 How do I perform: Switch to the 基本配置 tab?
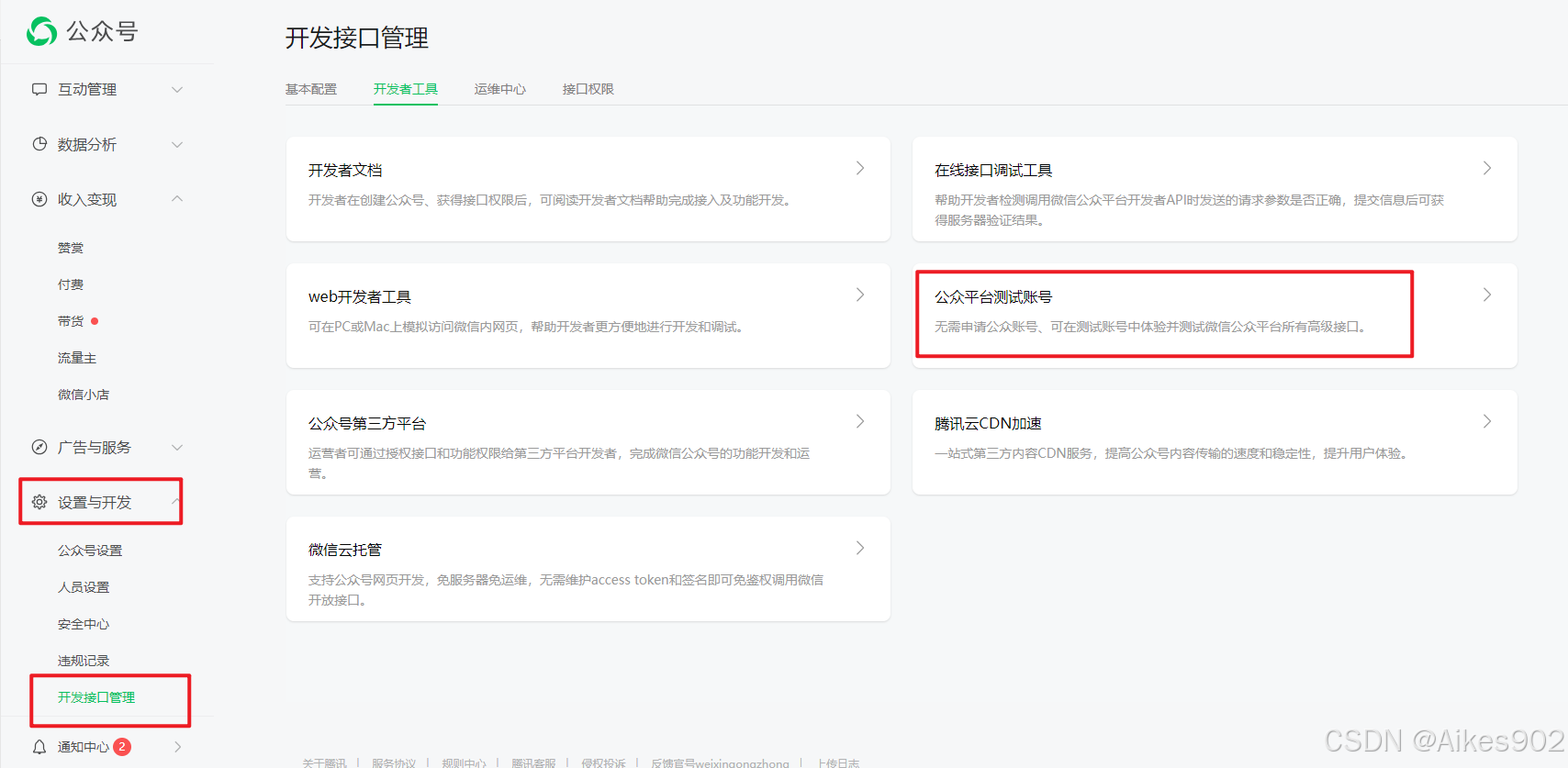tap(311, 89)
